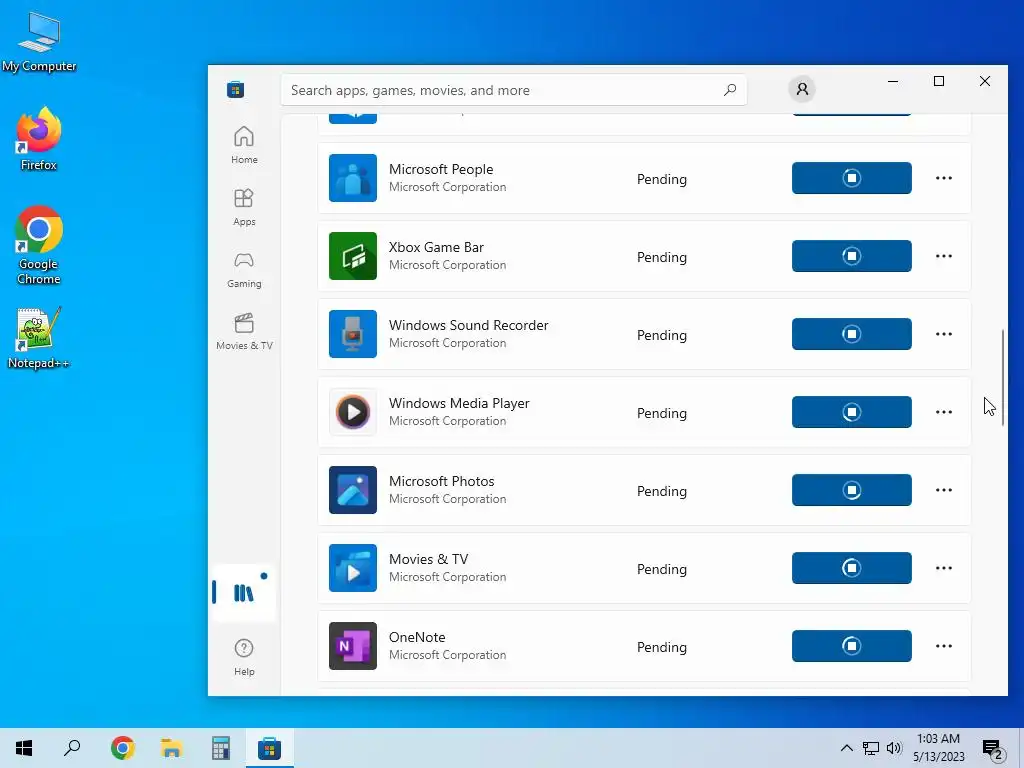Select the Notepad++ desktop shortcut
Screen dimensions: 1024x768
point(39,338)
